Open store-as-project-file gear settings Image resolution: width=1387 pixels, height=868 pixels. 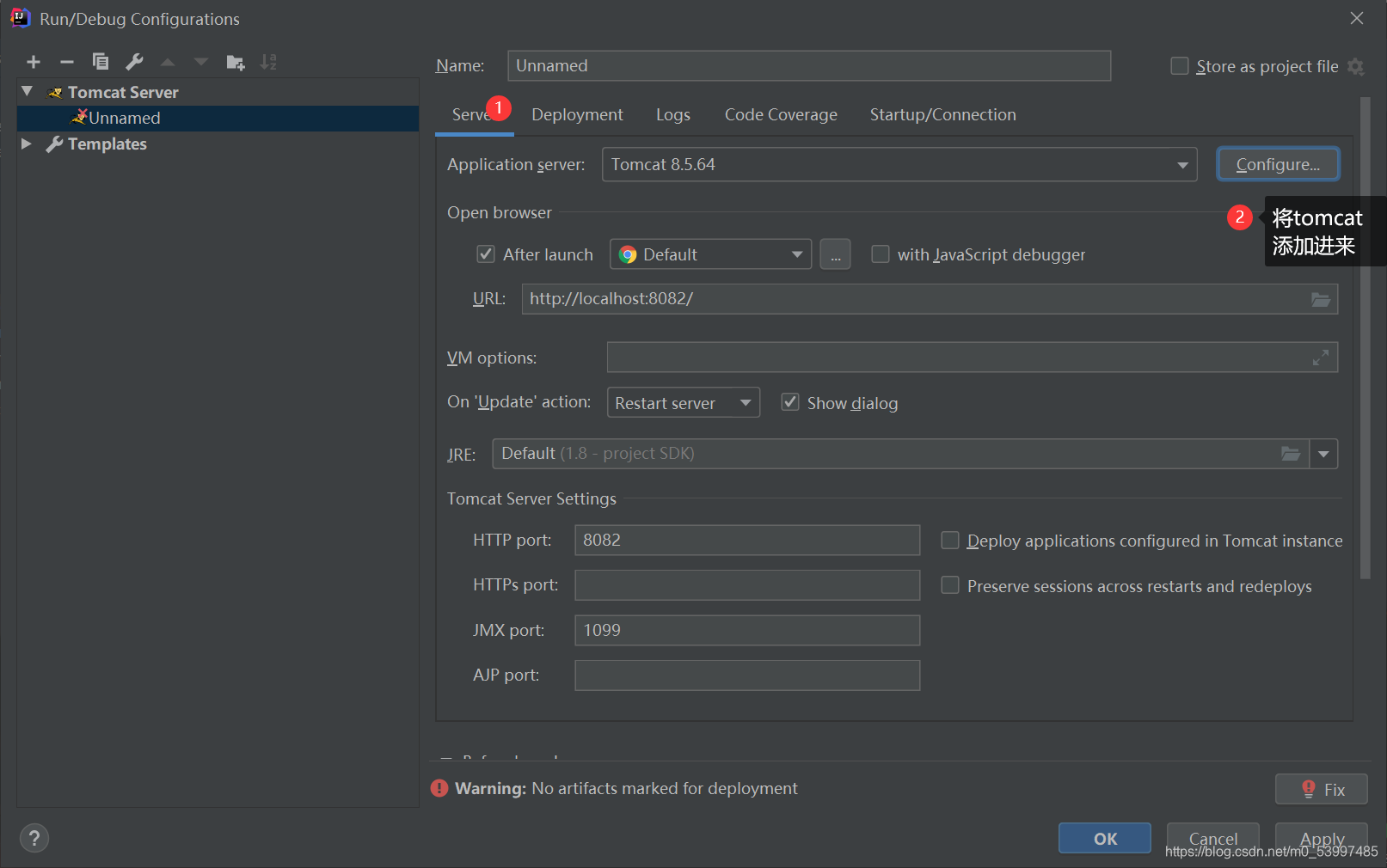(1356, 66)
